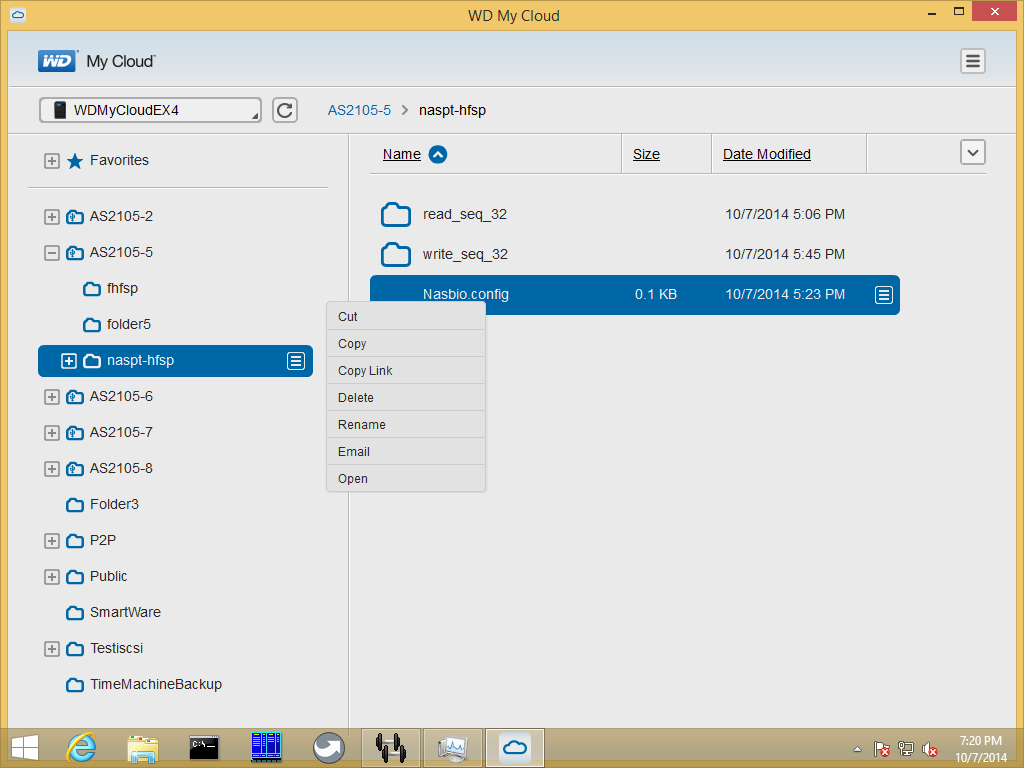Toggle the ascending sort arrow beside Name
Viewport: 1024px width, 768px height.
[438, 155]
